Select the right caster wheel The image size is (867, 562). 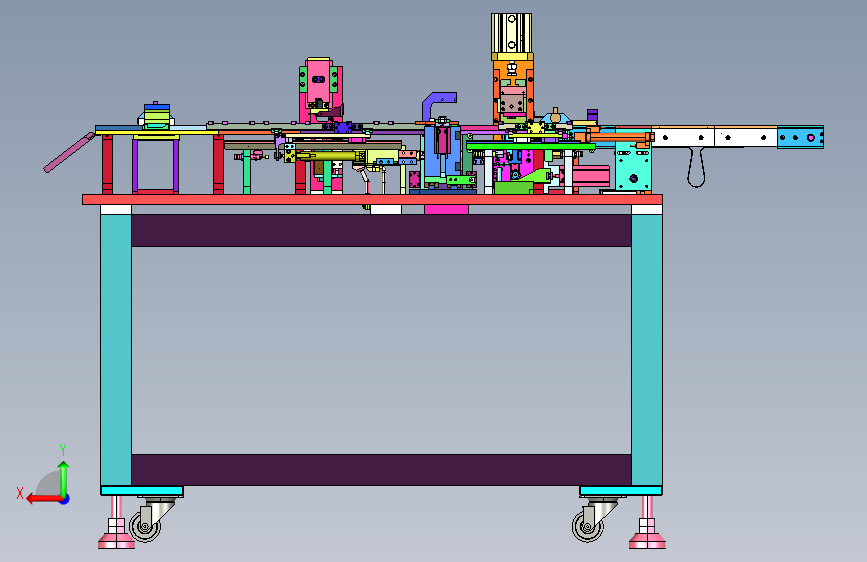pos(588,526)
